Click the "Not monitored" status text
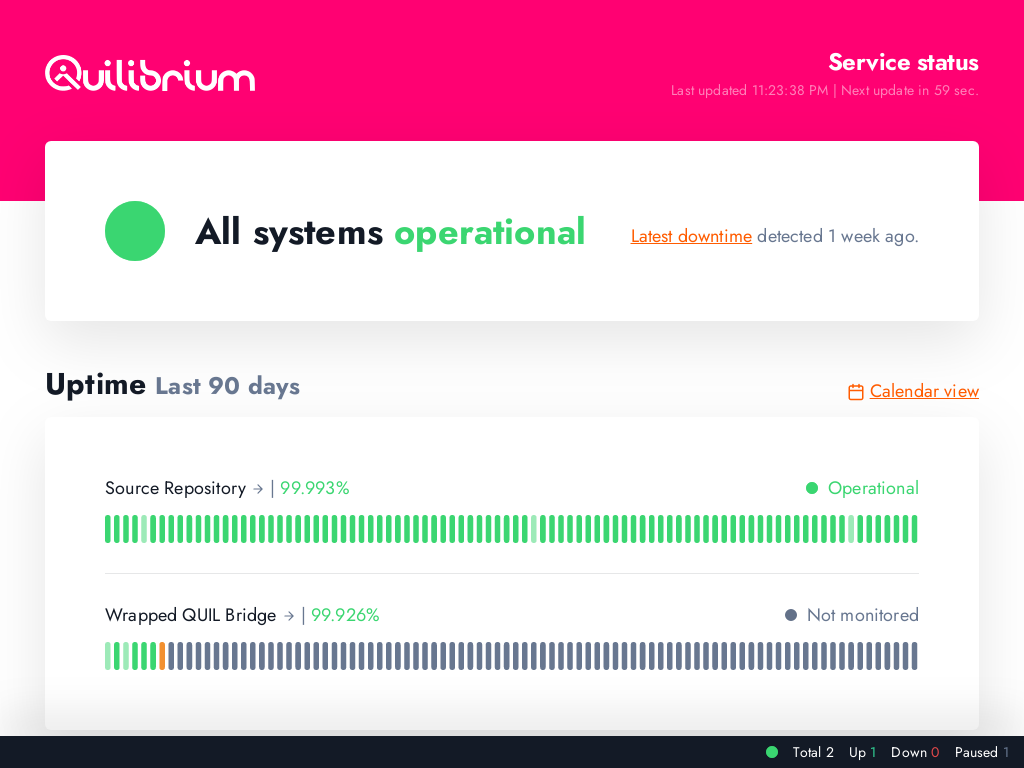1024x768 pixels. (863, 615)
